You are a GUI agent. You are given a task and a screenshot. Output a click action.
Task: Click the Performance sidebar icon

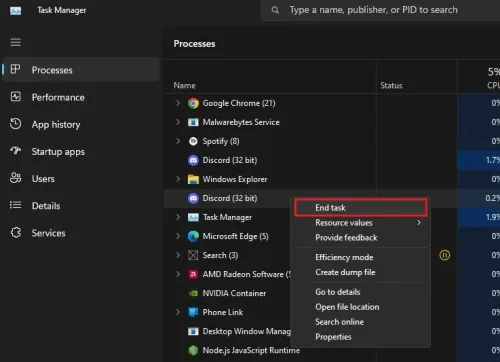pos(15,97)
